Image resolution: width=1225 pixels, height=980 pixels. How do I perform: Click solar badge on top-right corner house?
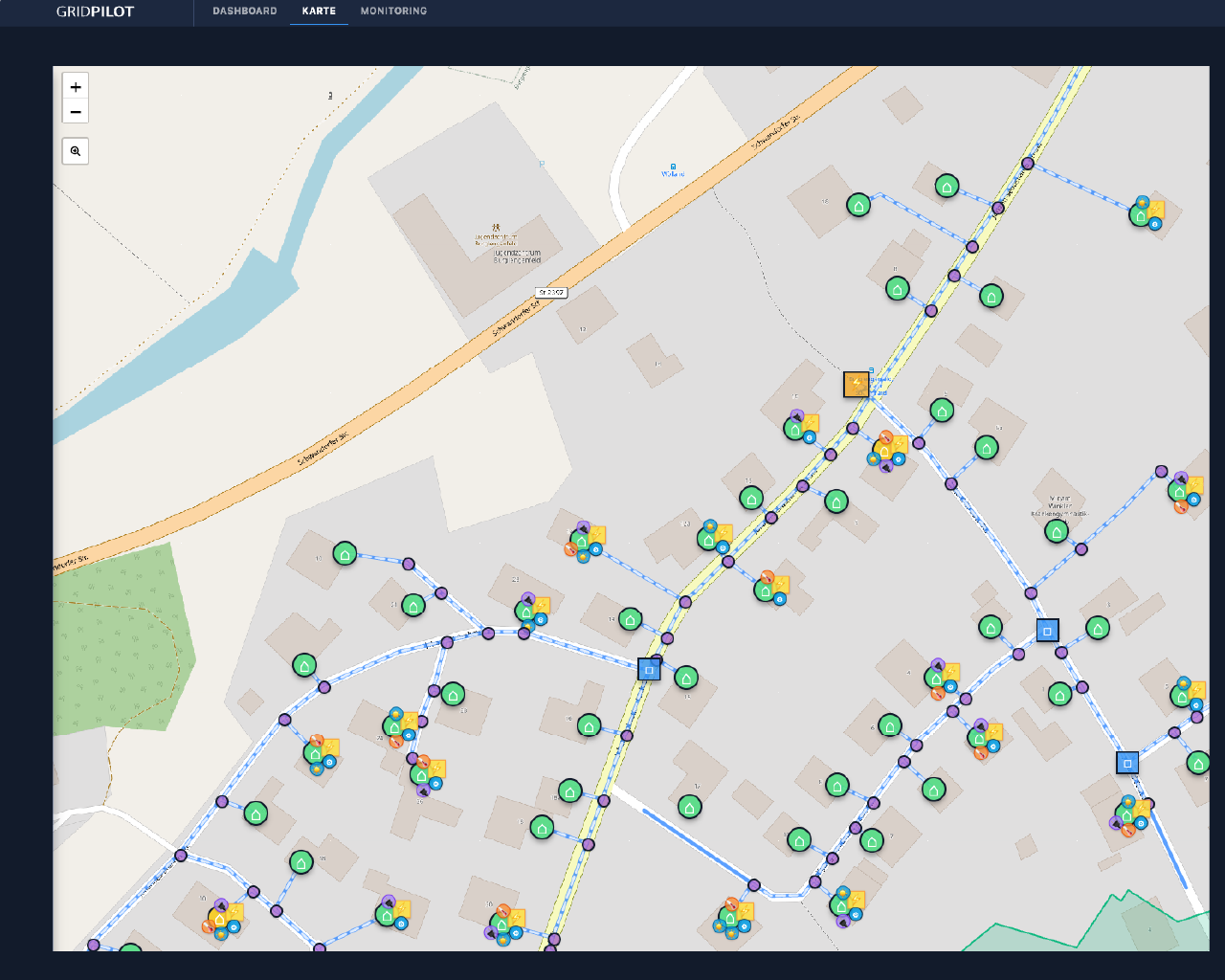click(x=1142, y=202)
